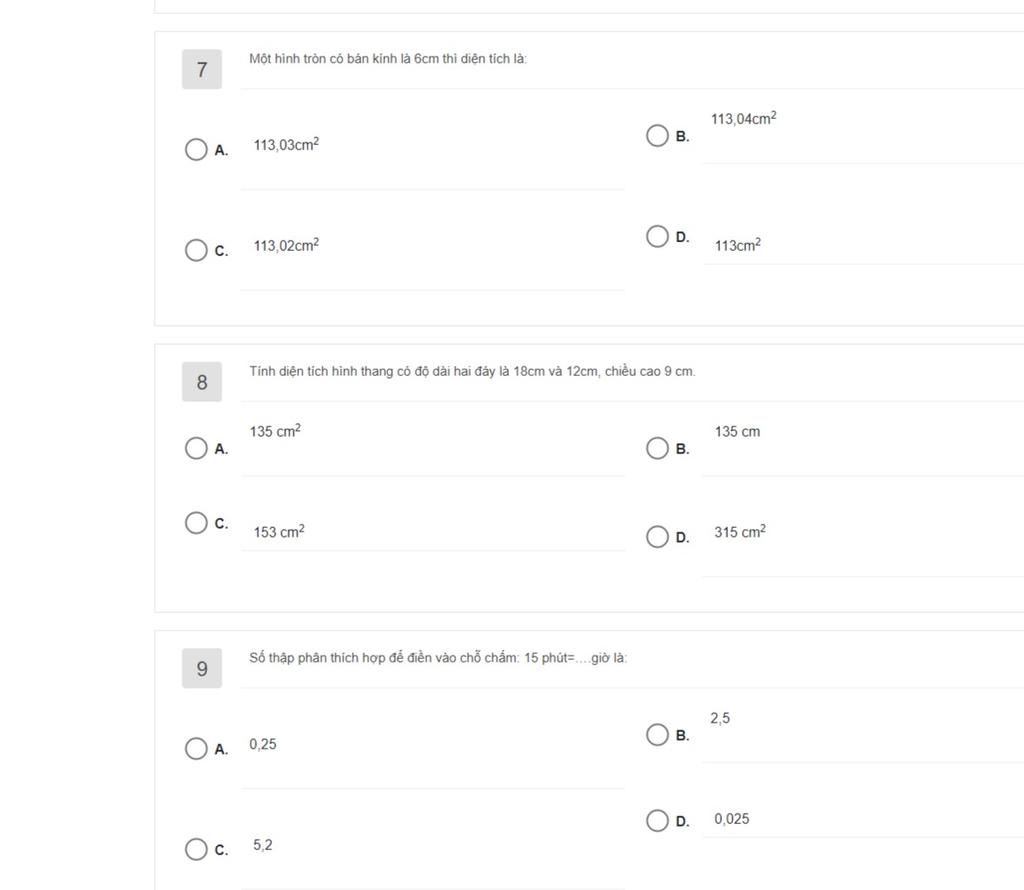Click the question number 7 badge
1024x890 pixels.
(x=202, y=69)
